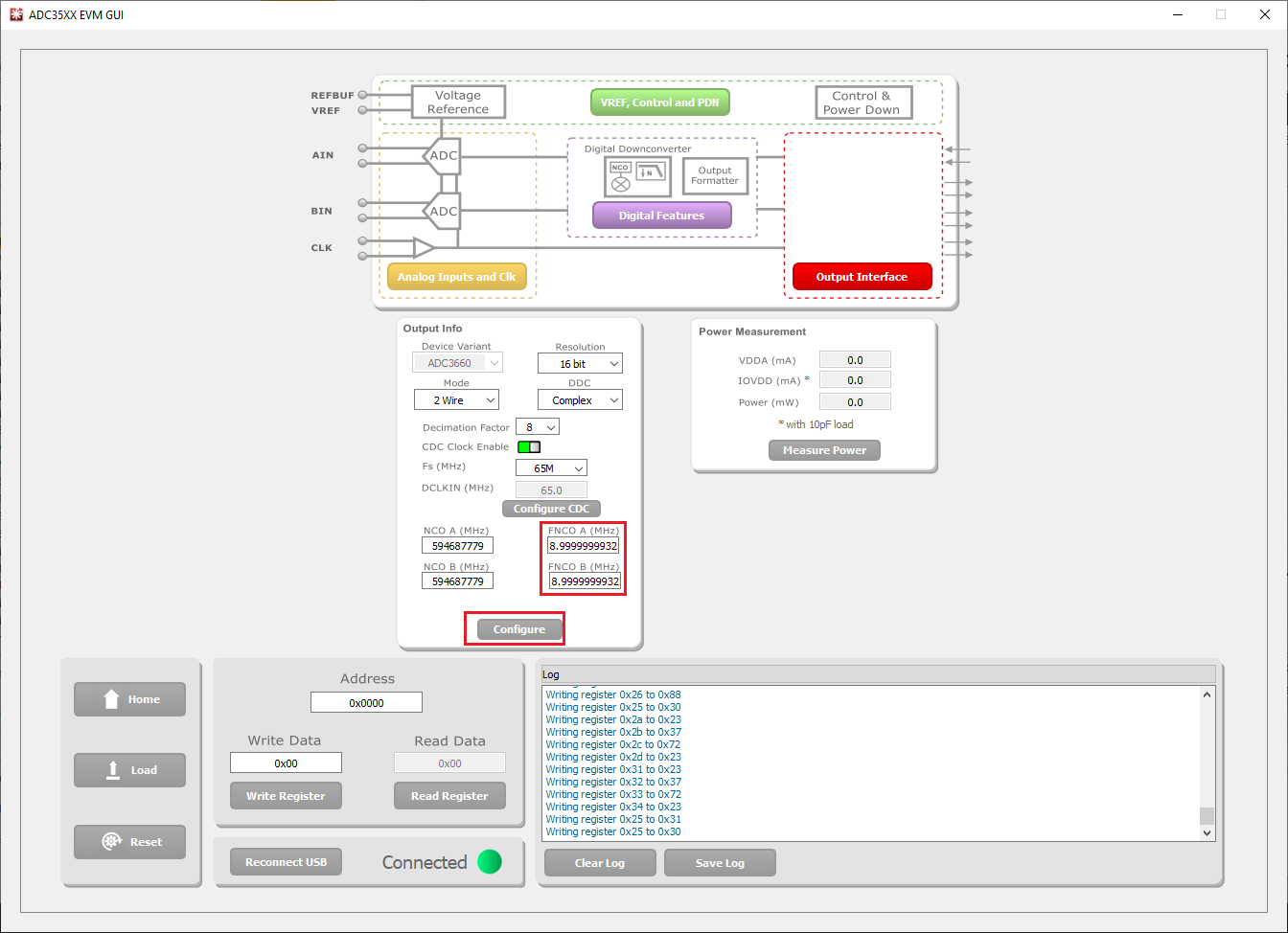Click the Address input field
Screen dimensions: 1288x933
(x=366, y=701)
